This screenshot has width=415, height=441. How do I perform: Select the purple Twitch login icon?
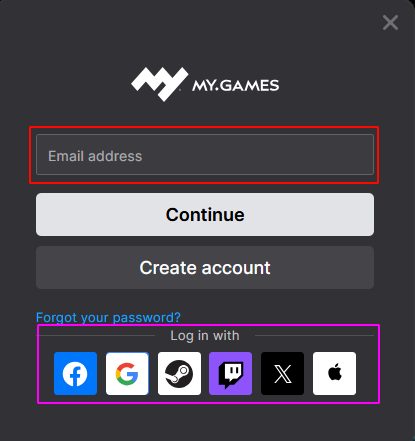tap(231, 373)
